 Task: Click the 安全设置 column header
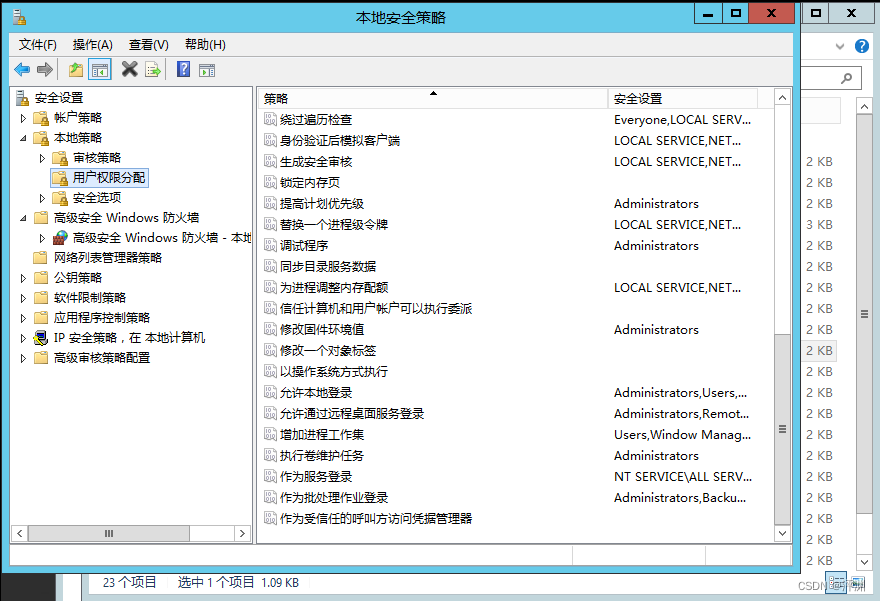pos(680,98)
